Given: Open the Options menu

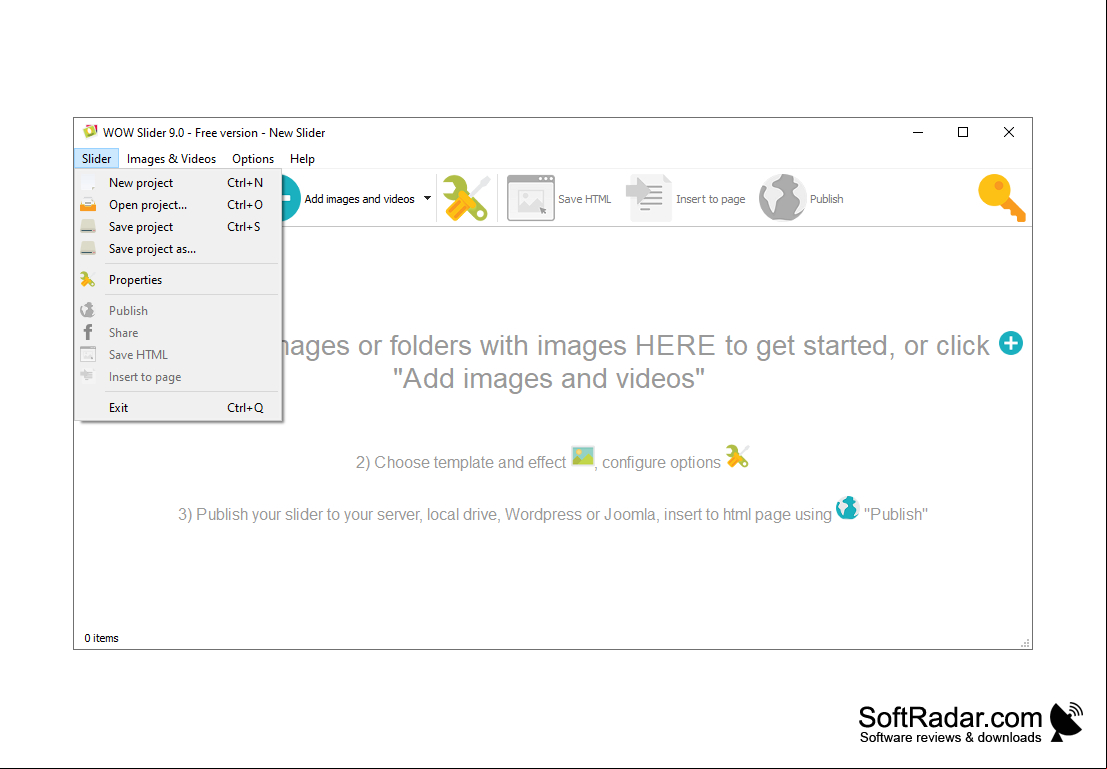Looking at the screenshot, I should 253,159.
